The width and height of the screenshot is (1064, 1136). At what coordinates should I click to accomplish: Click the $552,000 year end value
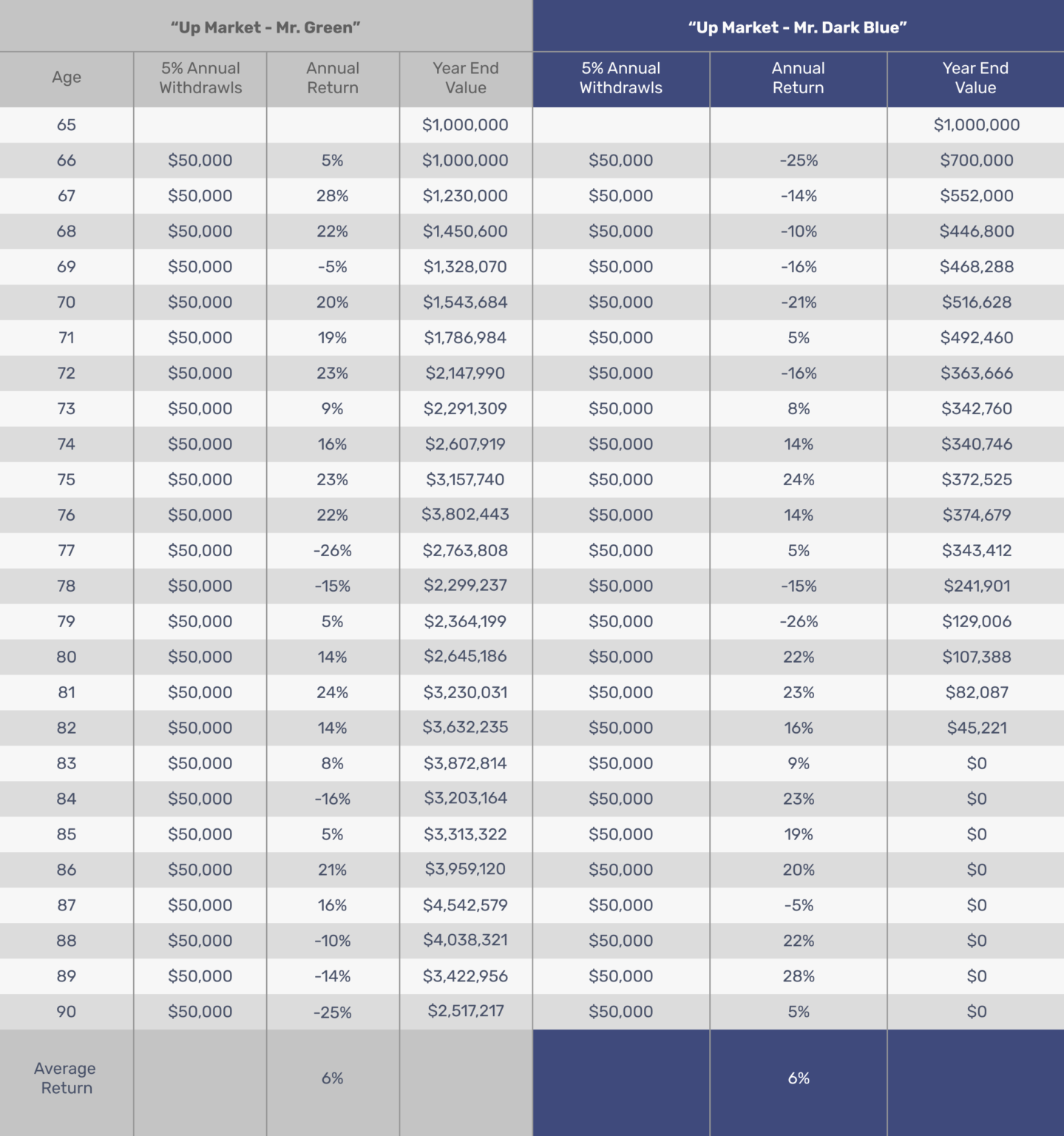pyautogui.click(x=976, y=196)
